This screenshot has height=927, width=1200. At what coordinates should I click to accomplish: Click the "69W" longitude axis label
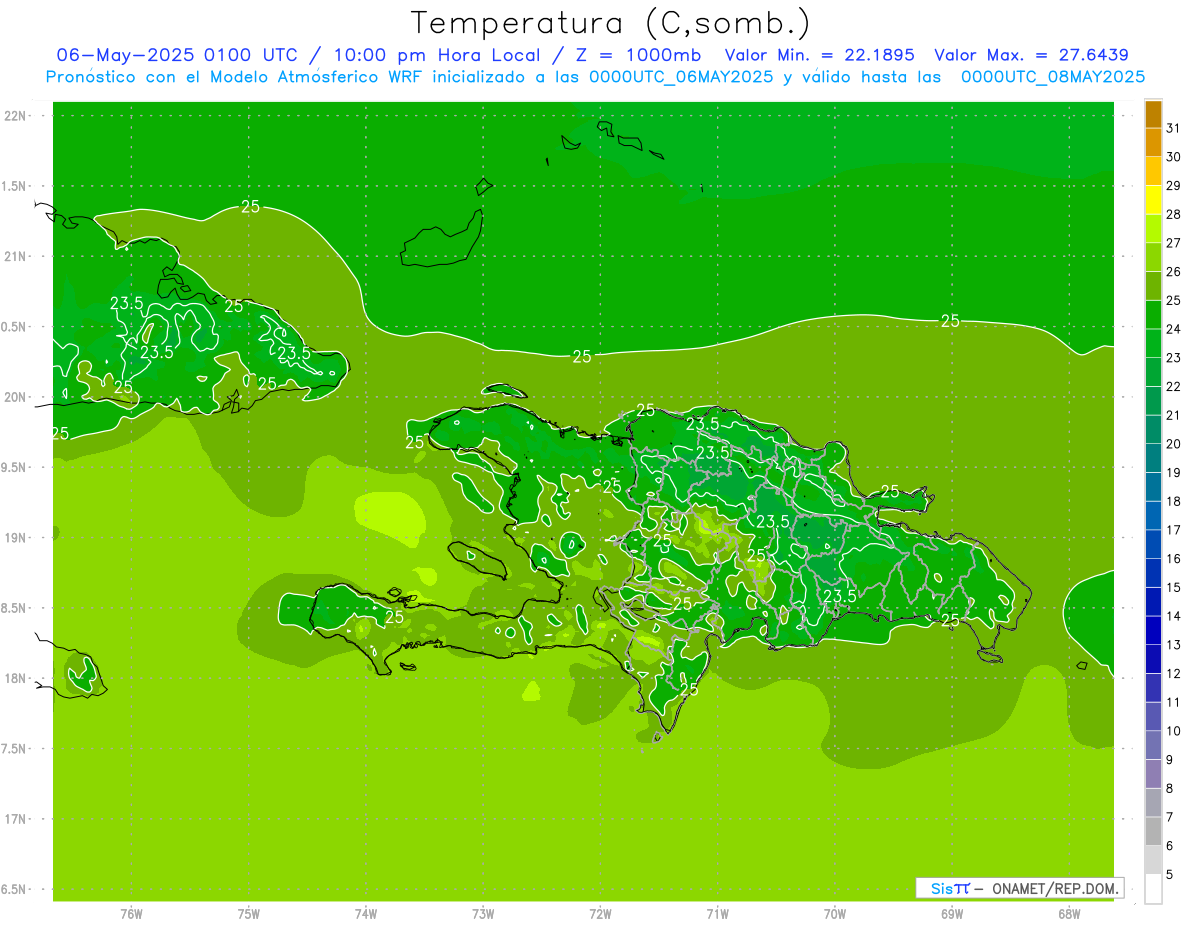(952, 914)
